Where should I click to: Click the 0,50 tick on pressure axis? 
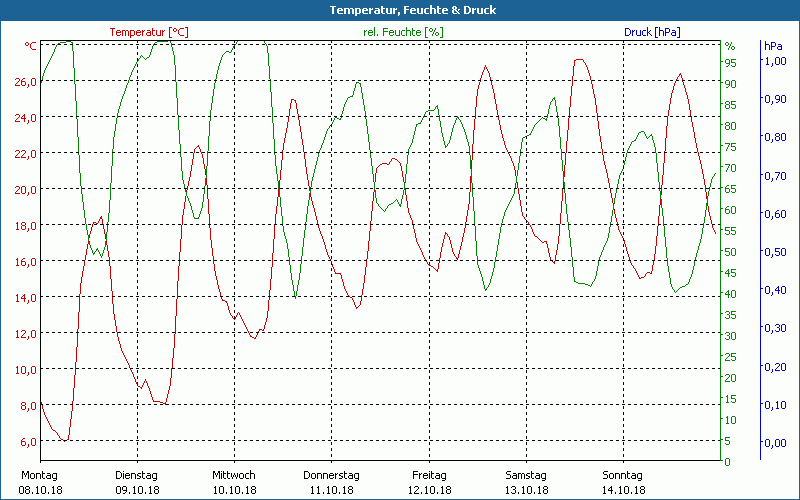point(775,252)
